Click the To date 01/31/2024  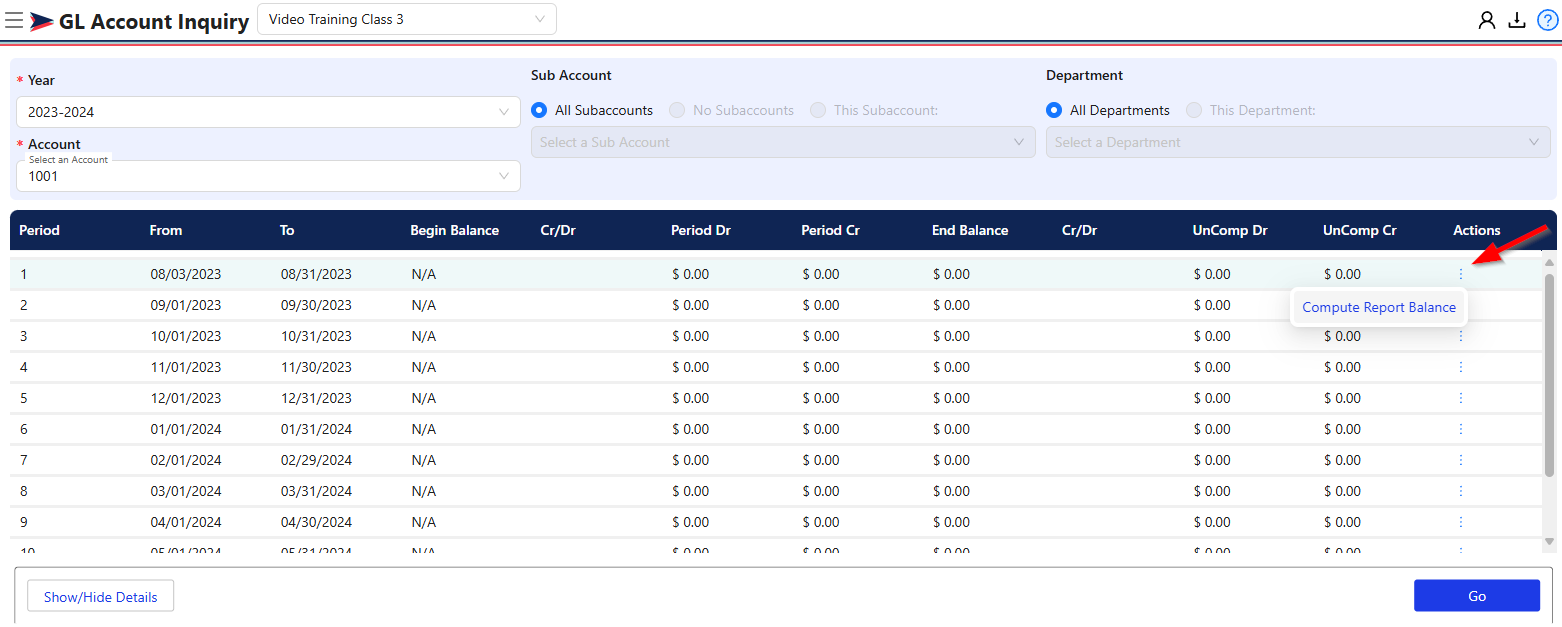(316, 429)
